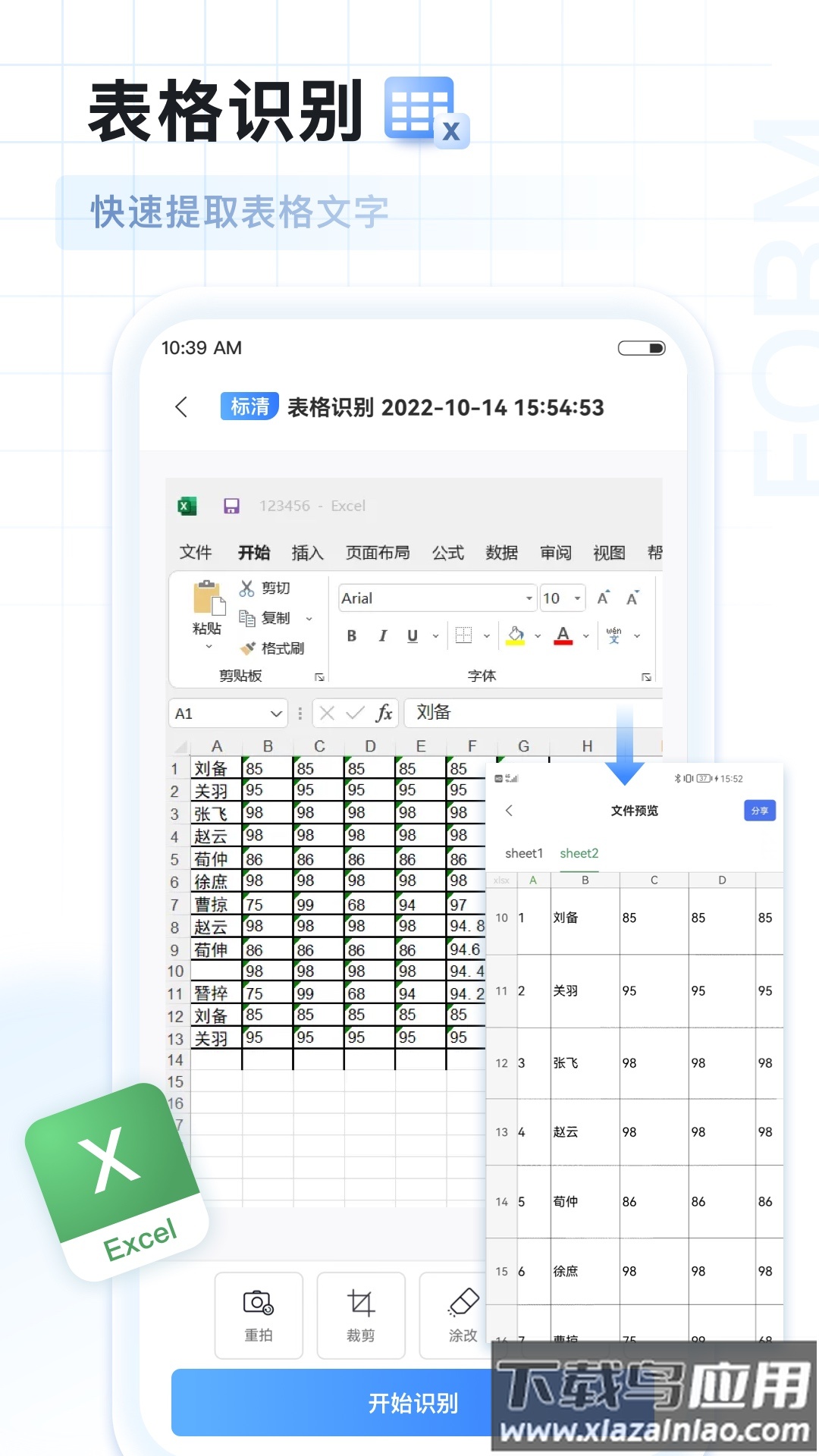Image resolution: width=819 pixels, height=1456 pixels.
Task: Open the 页面布局 ribbon tab
Action: (378, 553)
